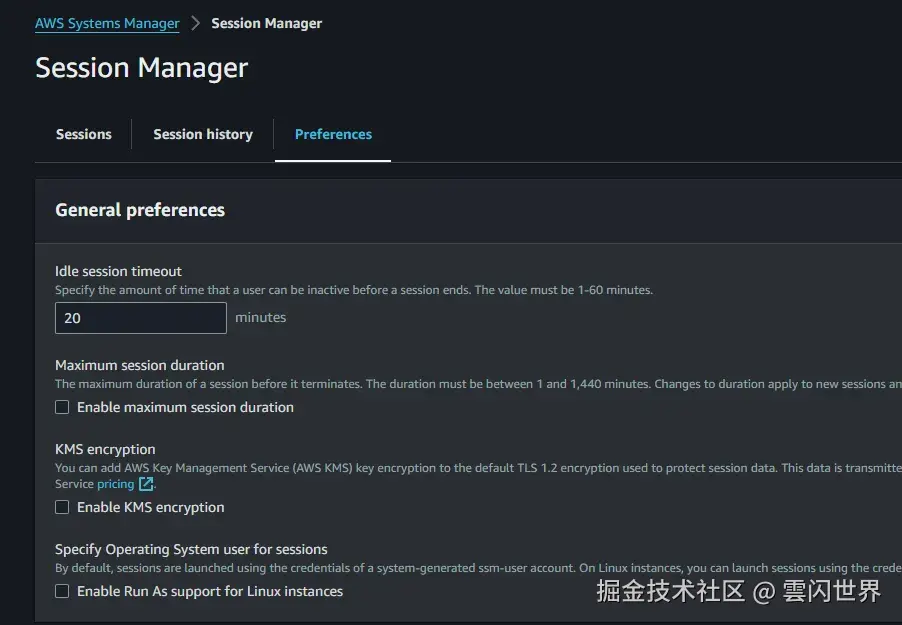Switch to the Sessions tab

point(83,134)
